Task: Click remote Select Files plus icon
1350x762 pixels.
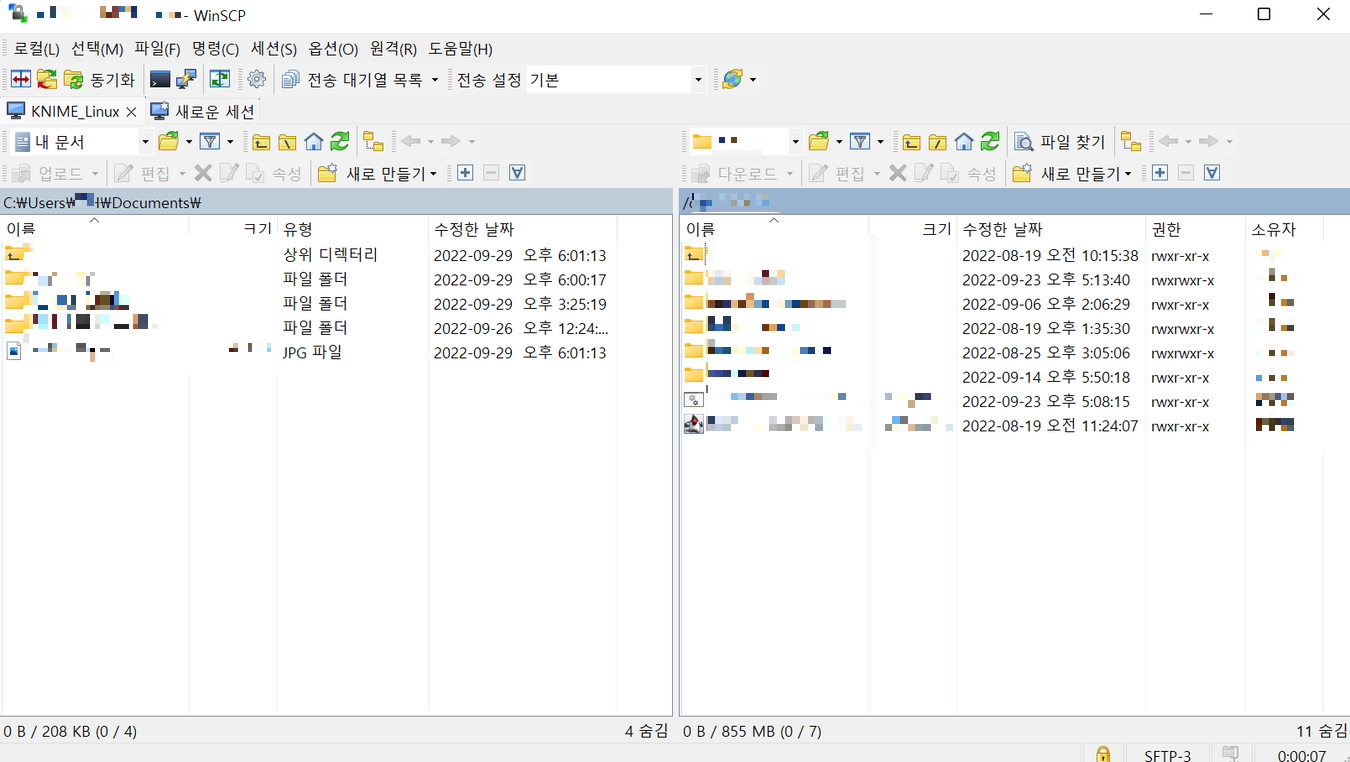Action: pos(1160,173)
